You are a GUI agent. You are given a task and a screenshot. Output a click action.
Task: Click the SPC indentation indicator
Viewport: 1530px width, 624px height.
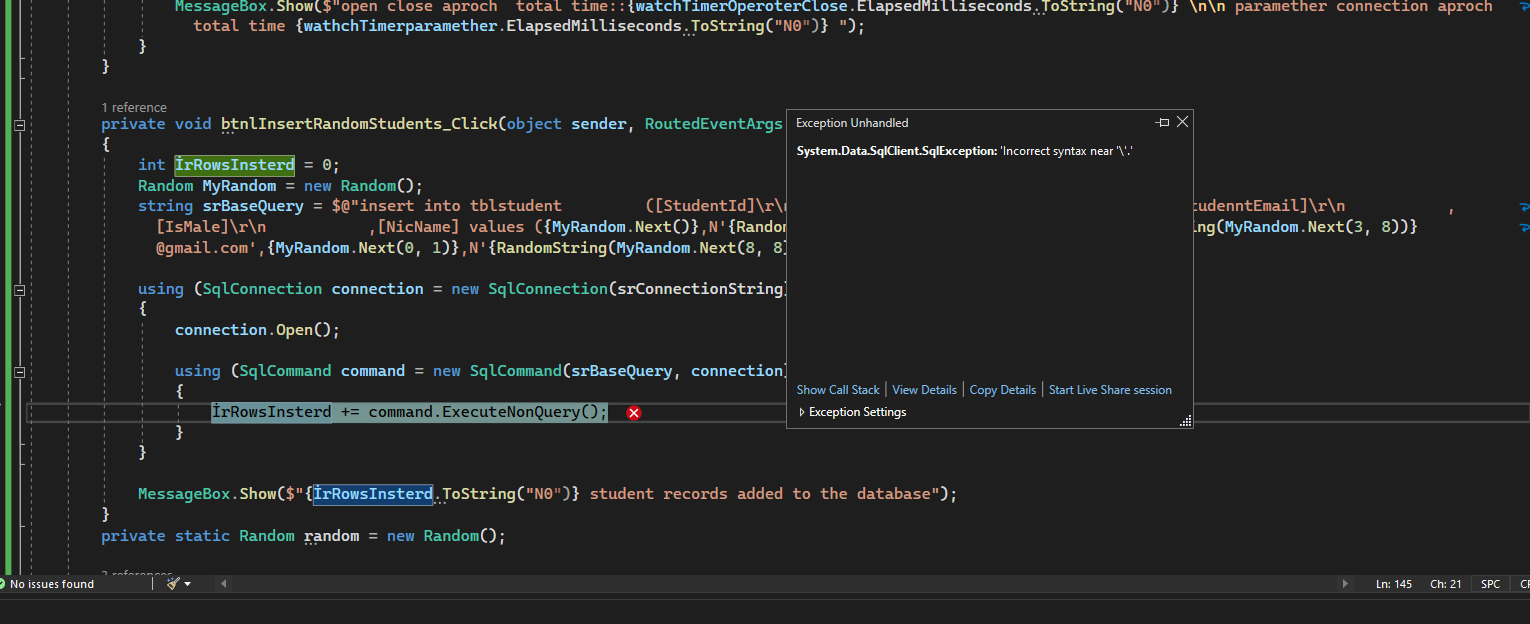(1490, 584)
